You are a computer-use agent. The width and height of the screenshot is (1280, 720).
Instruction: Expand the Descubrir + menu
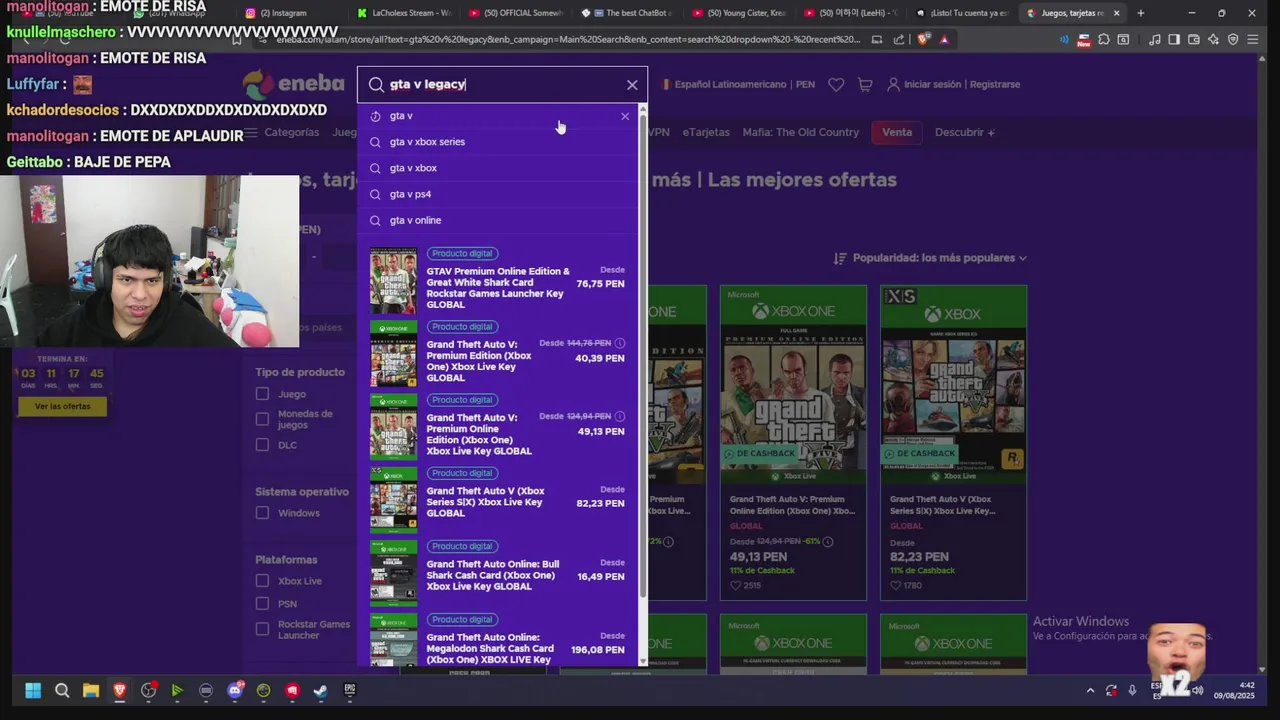coord(964,132)
